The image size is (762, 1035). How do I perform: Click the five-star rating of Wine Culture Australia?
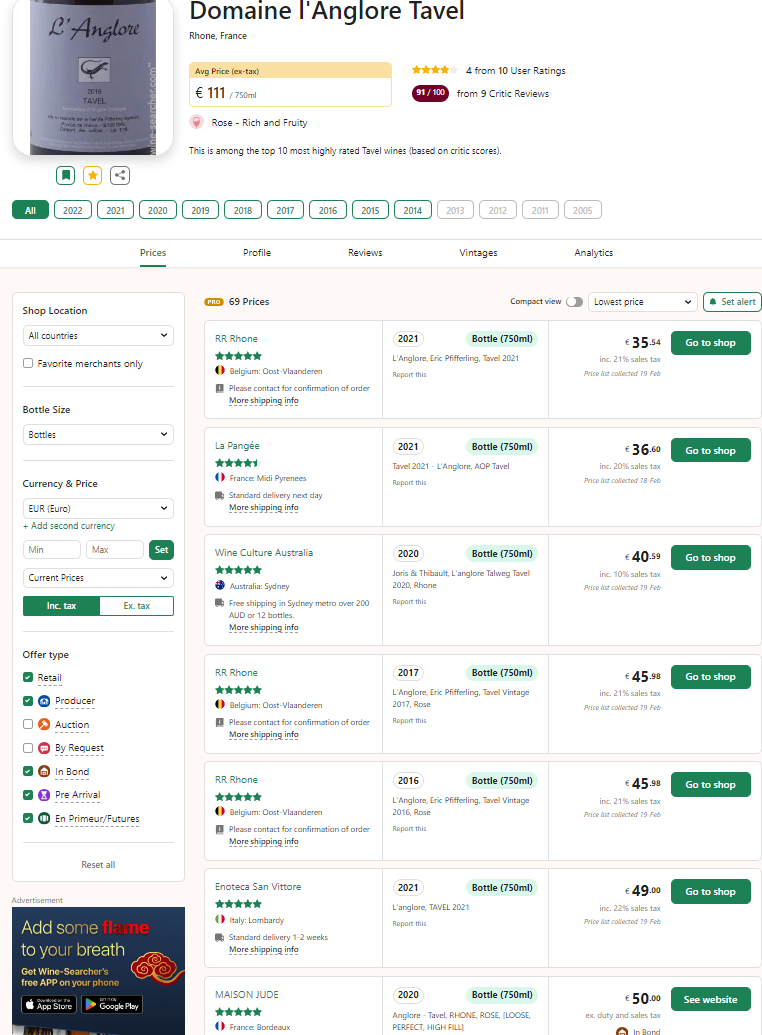tap(238, 570)
